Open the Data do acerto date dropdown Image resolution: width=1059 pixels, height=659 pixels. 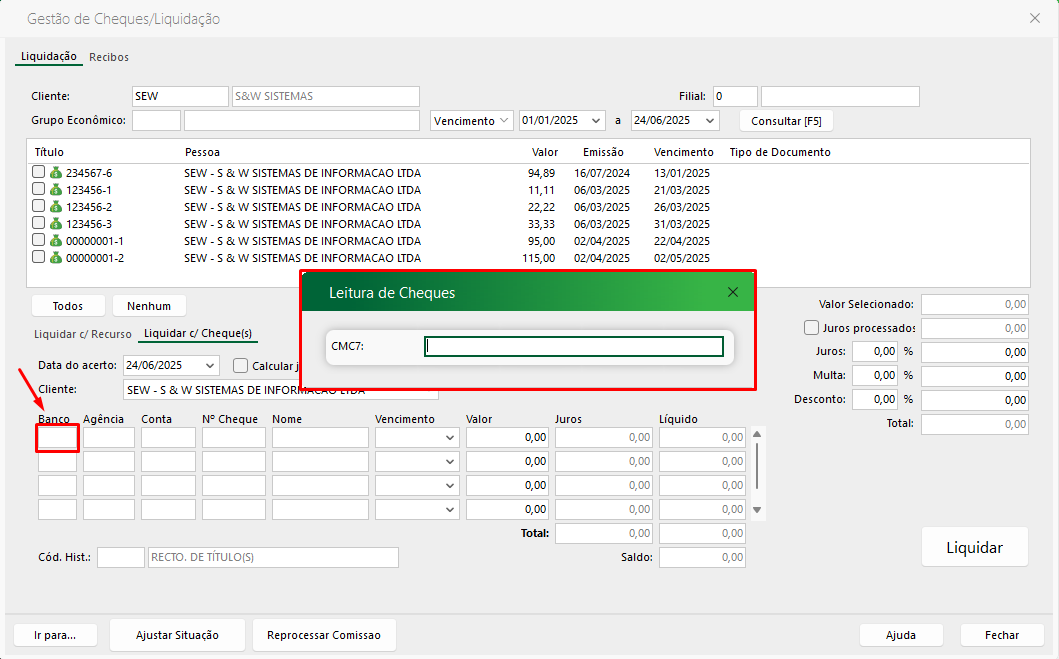coord(210,366)
